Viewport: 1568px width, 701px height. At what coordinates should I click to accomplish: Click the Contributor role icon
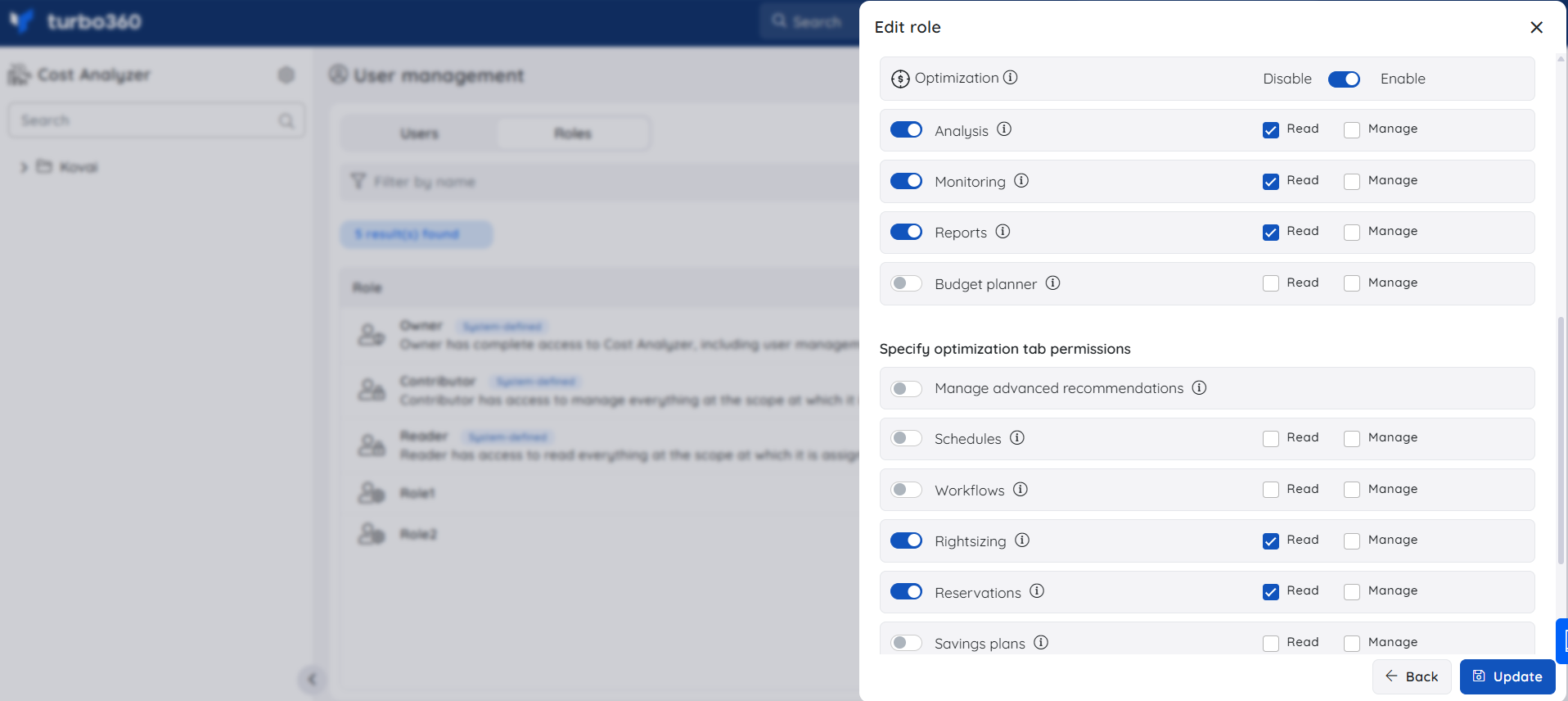click(x=372, y=390)
